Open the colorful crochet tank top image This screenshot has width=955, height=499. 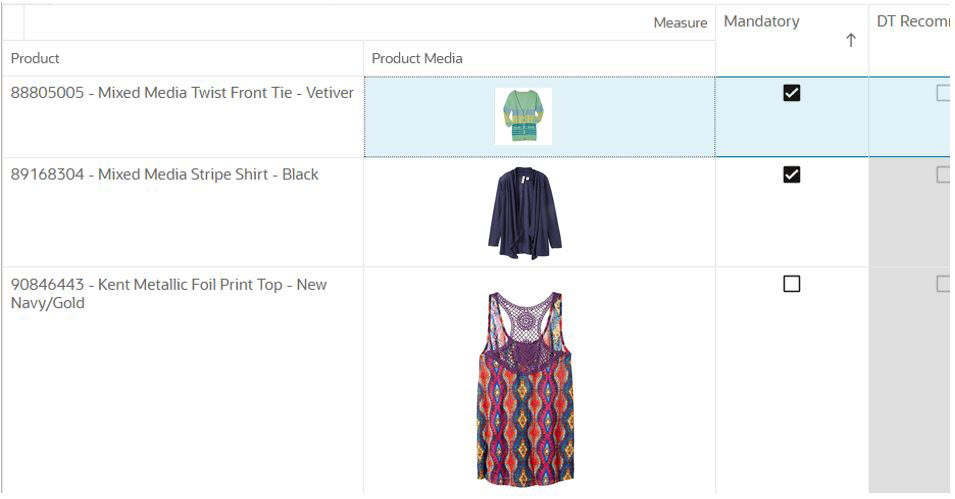click(525, 388)
